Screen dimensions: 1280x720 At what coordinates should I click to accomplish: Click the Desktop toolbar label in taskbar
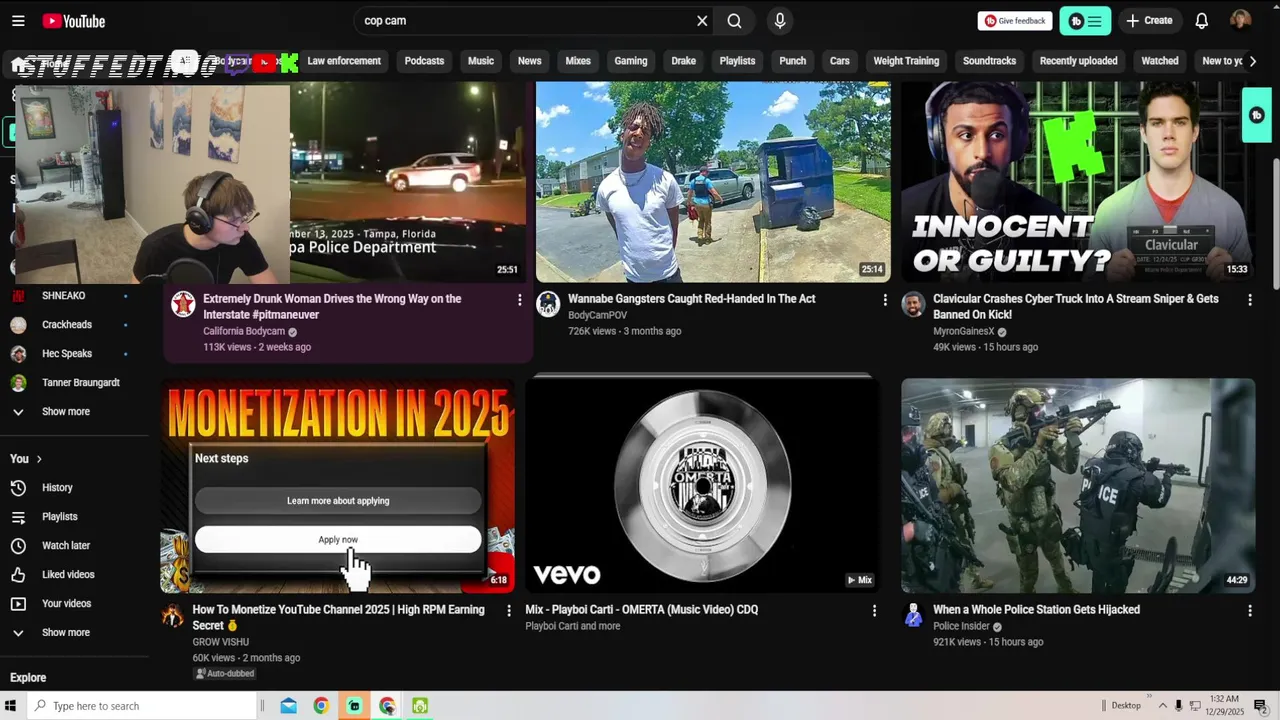(x=1126, y=706)
